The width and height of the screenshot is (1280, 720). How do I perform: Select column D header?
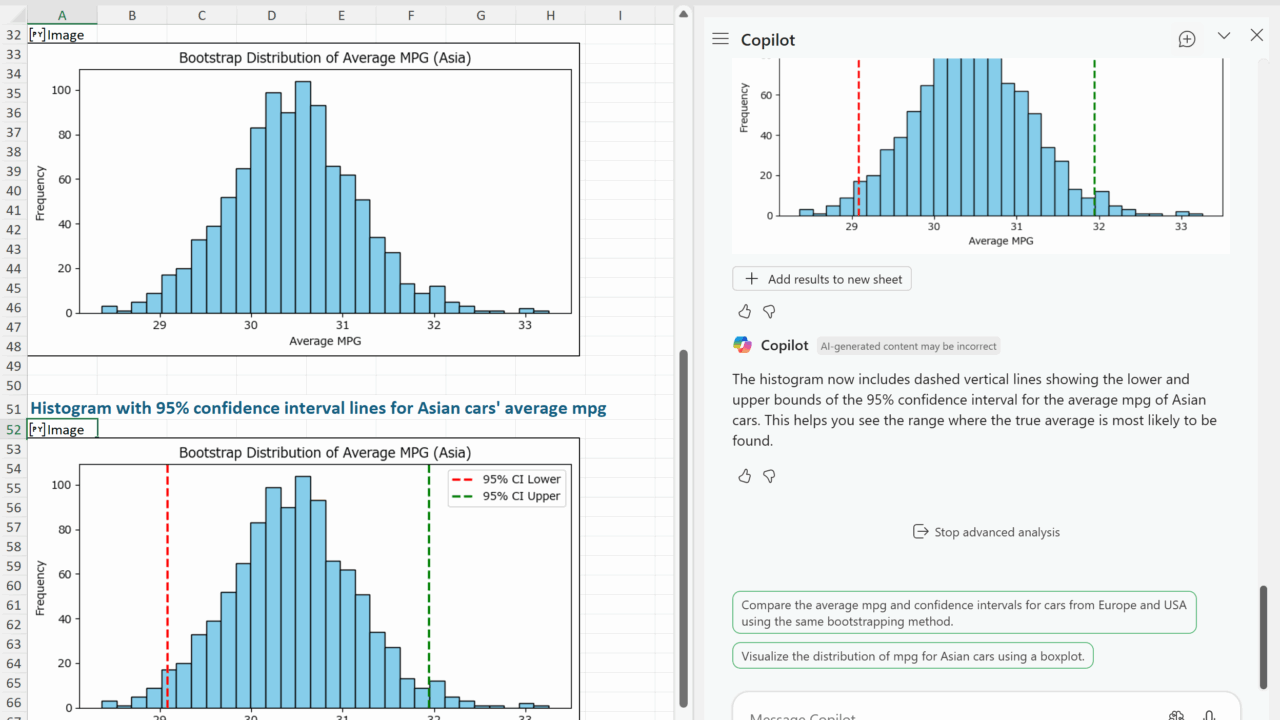[x=272, y=15]
